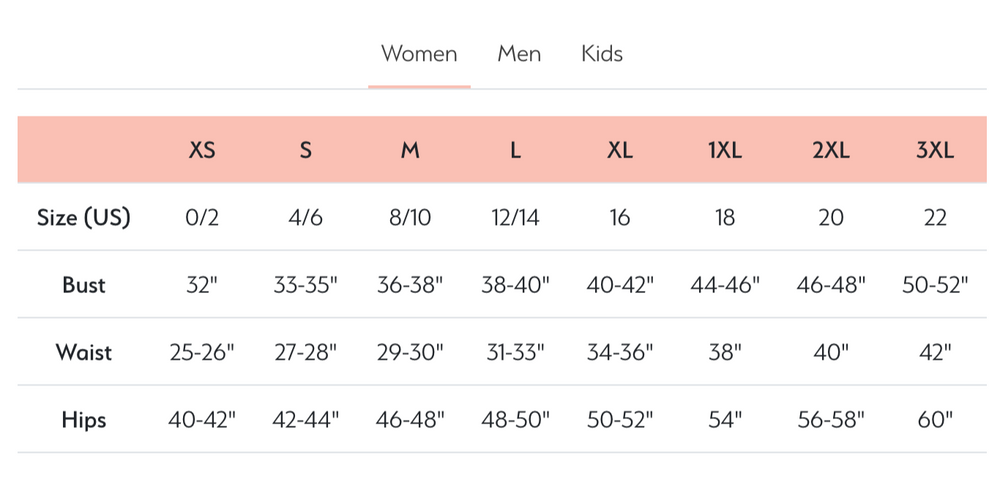This screenshot has width=1000, height=496.
Task: Click the 36-38" bust cell
Action: tap(410, 285)
